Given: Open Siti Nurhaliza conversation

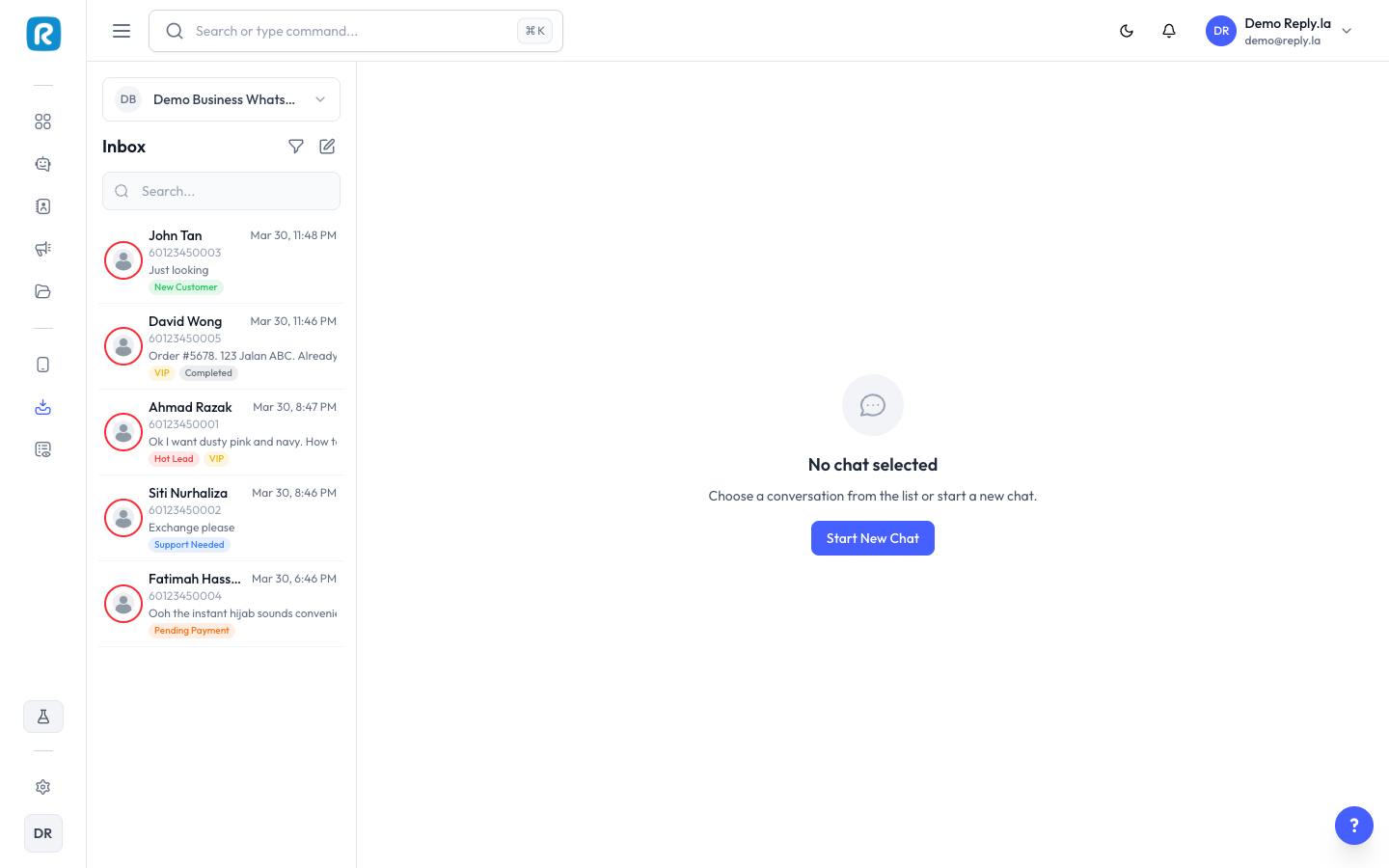Looking at the screenshot, I should 221,518.
